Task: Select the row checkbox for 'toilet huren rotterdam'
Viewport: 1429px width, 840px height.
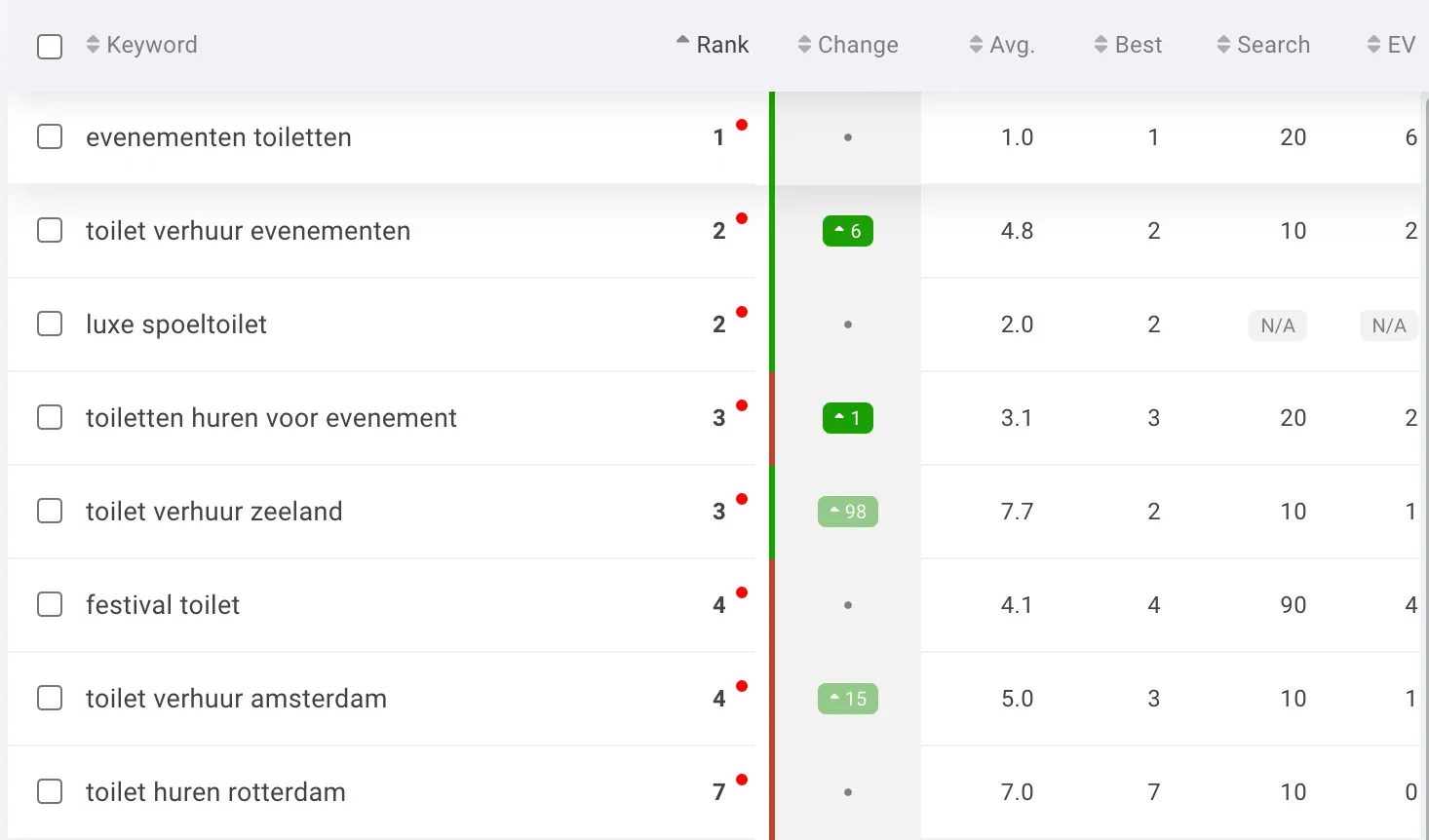Action: click(x=50, y=791)
